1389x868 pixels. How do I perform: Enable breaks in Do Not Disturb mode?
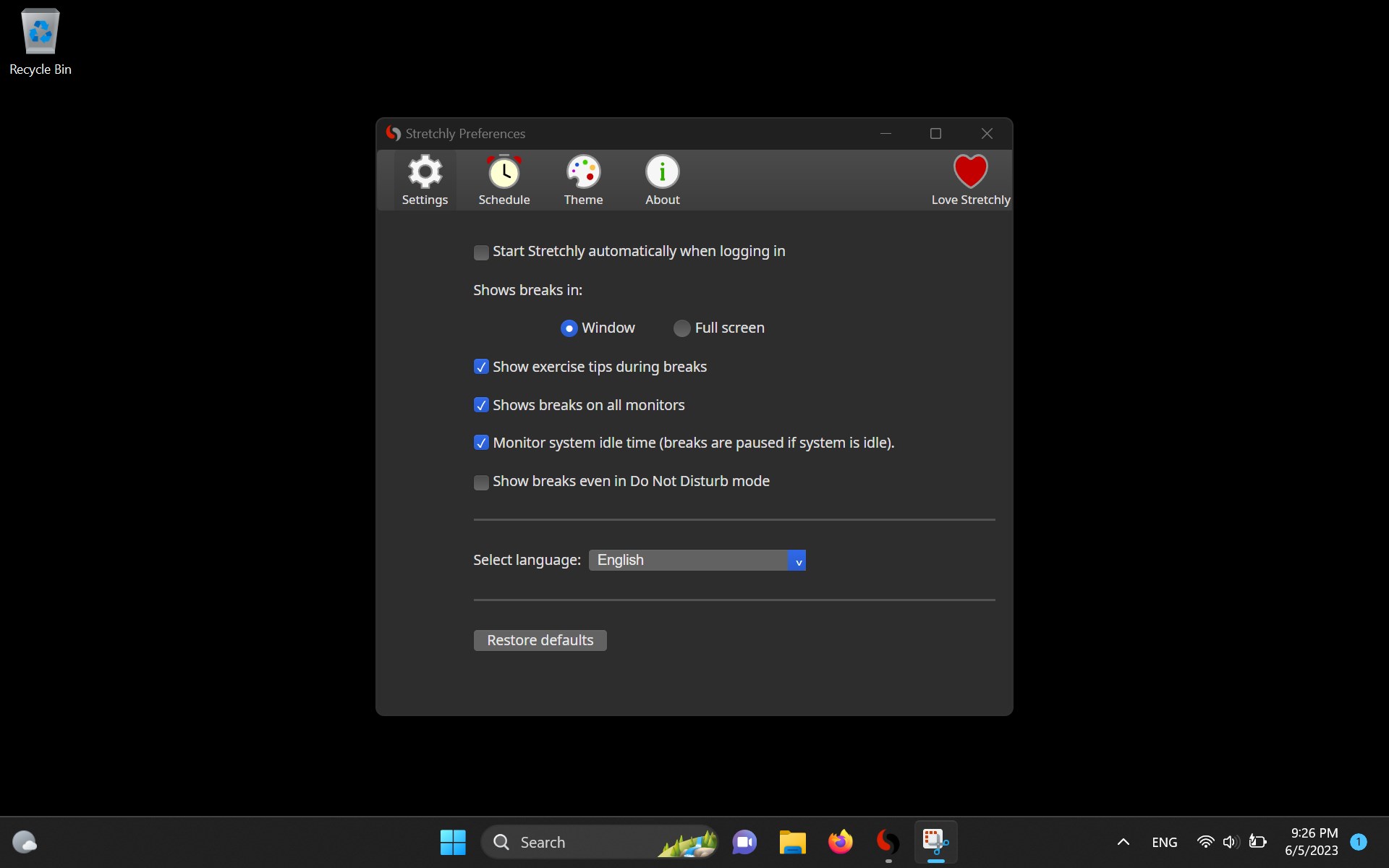481,482
